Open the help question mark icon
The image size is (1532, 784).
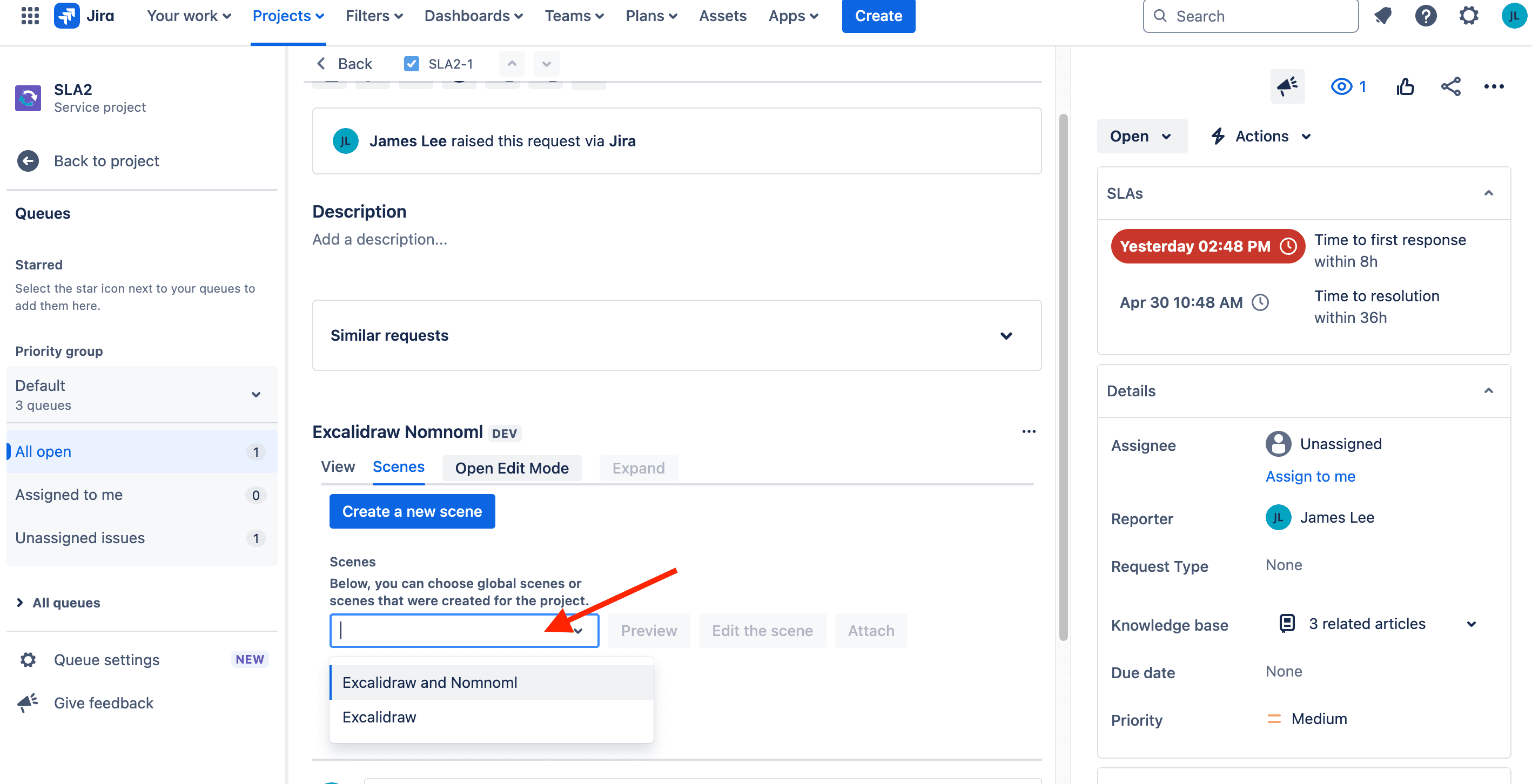[x=1426, y=16]
